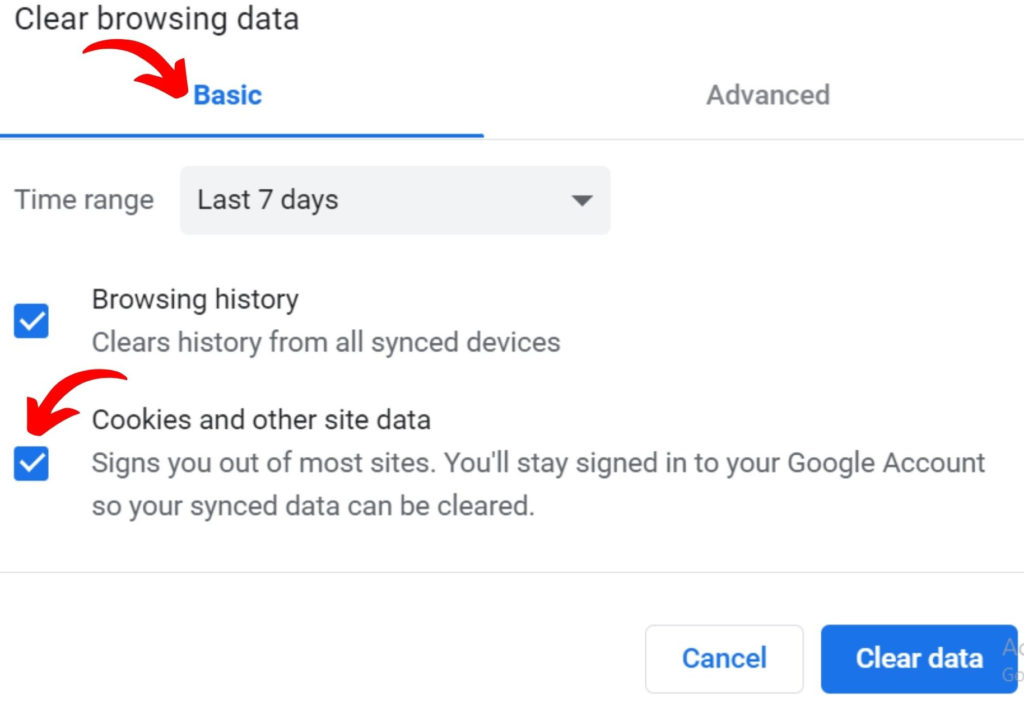Toggle the Cookies and other site data checkbox
The image size is (1024, 701).
pyautogui.click(x=31, y=463)
